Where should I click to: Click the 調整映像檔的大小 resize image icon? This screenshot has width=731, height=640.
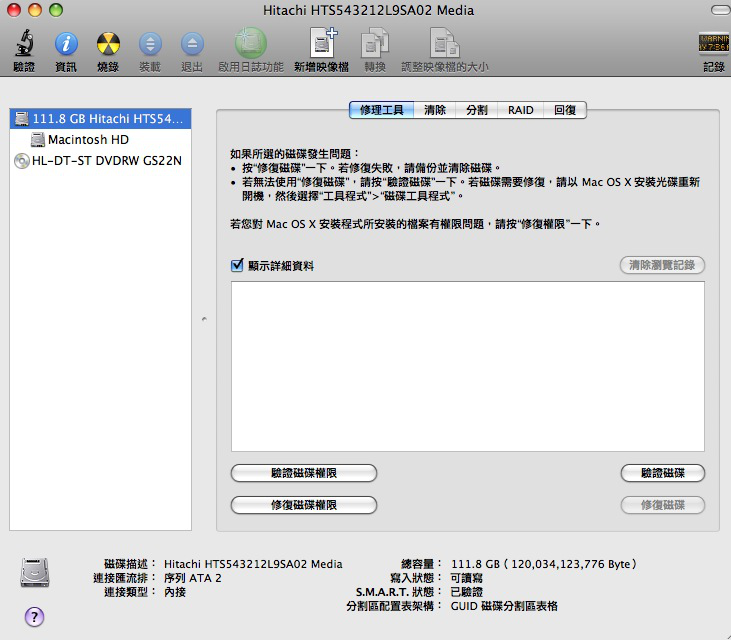444,44
